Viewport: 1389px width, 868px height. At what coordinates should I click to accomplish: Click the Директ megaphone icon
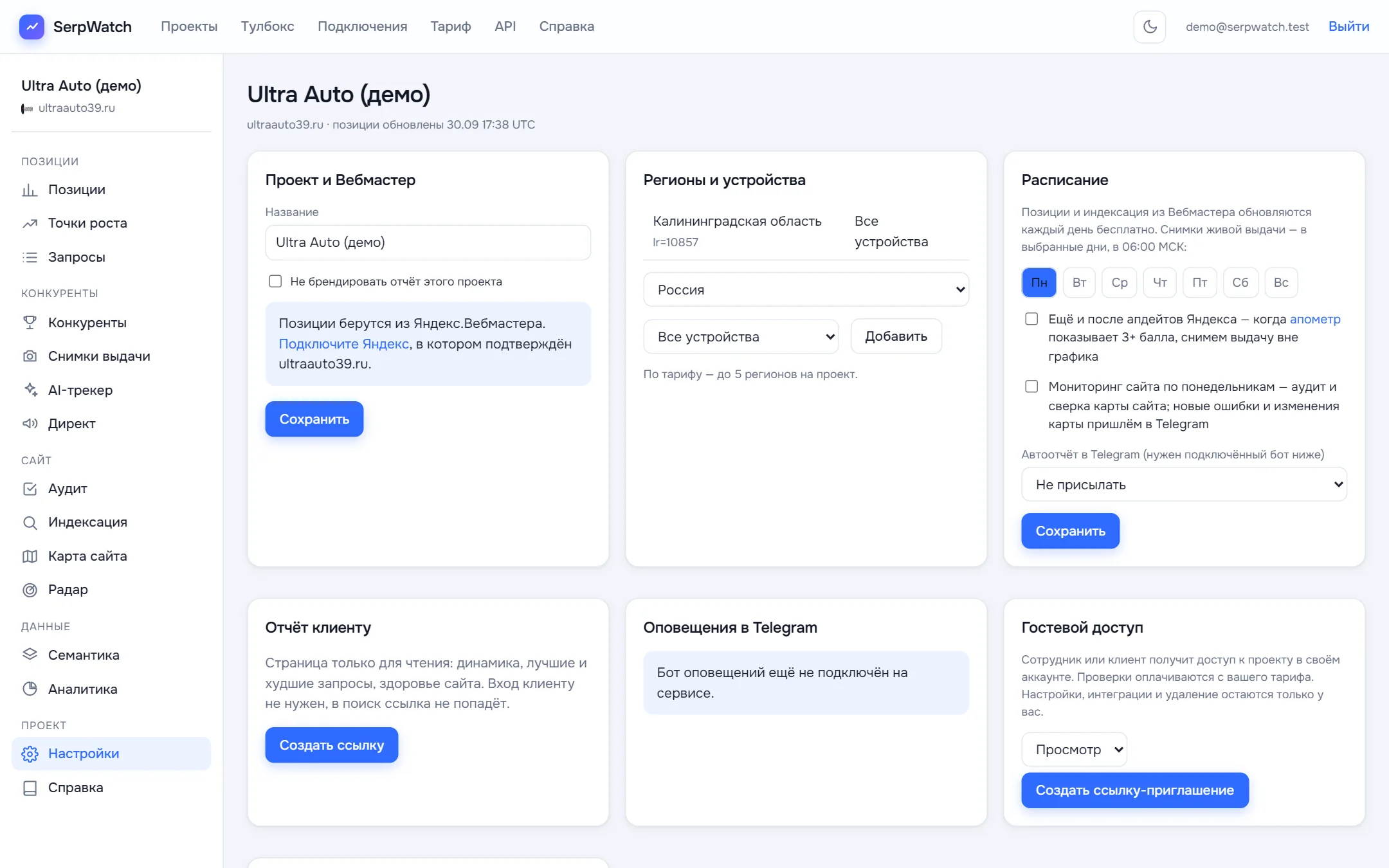(30, 424)
